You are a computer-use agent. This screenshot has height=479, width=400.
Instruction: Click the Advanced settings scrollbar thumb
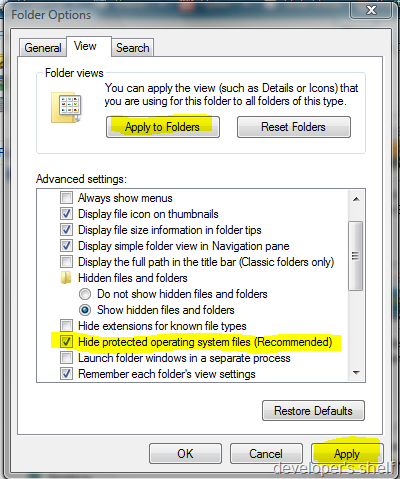click(356, 256)
